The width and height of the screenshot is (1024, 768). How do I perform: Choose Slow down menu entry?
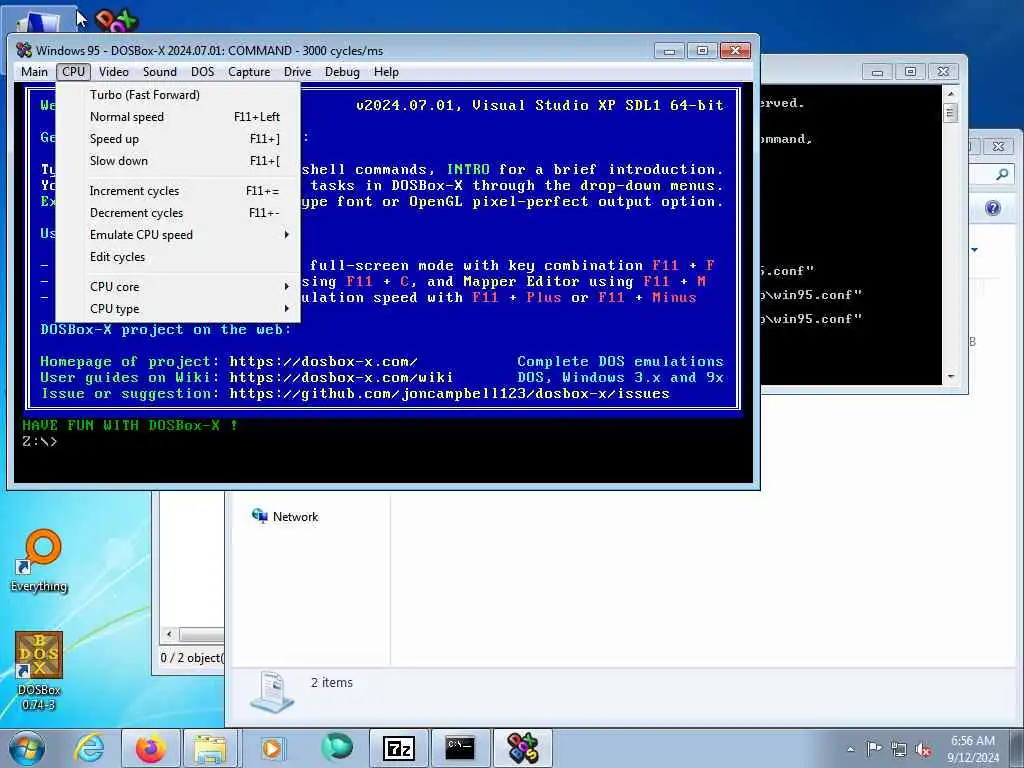coord(178,161)
